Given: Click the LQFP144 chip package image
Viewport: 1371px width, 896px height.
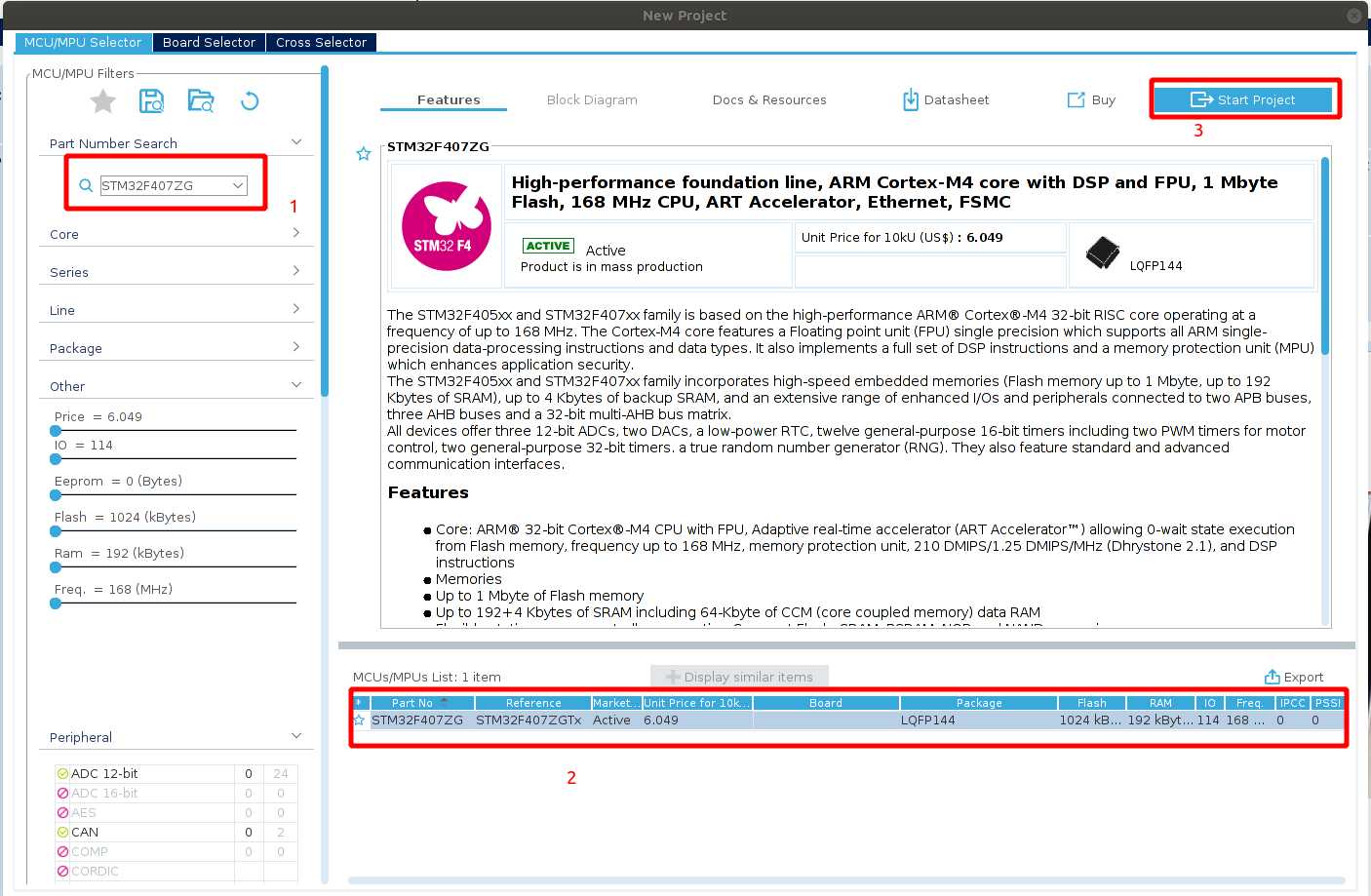Looking at the screenshot, I should [x=1103, y=253].
